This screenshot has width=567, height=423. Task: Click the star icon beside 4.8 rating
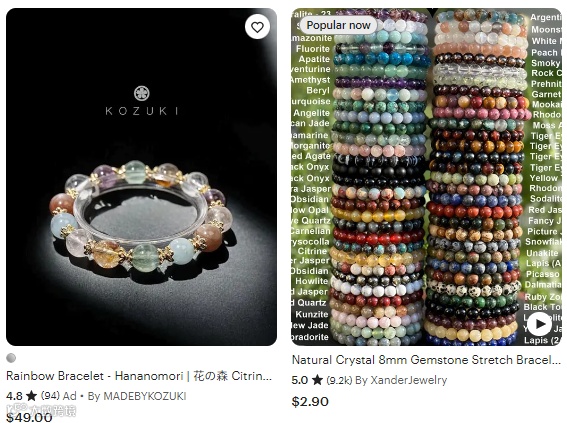tap(31, 396)
